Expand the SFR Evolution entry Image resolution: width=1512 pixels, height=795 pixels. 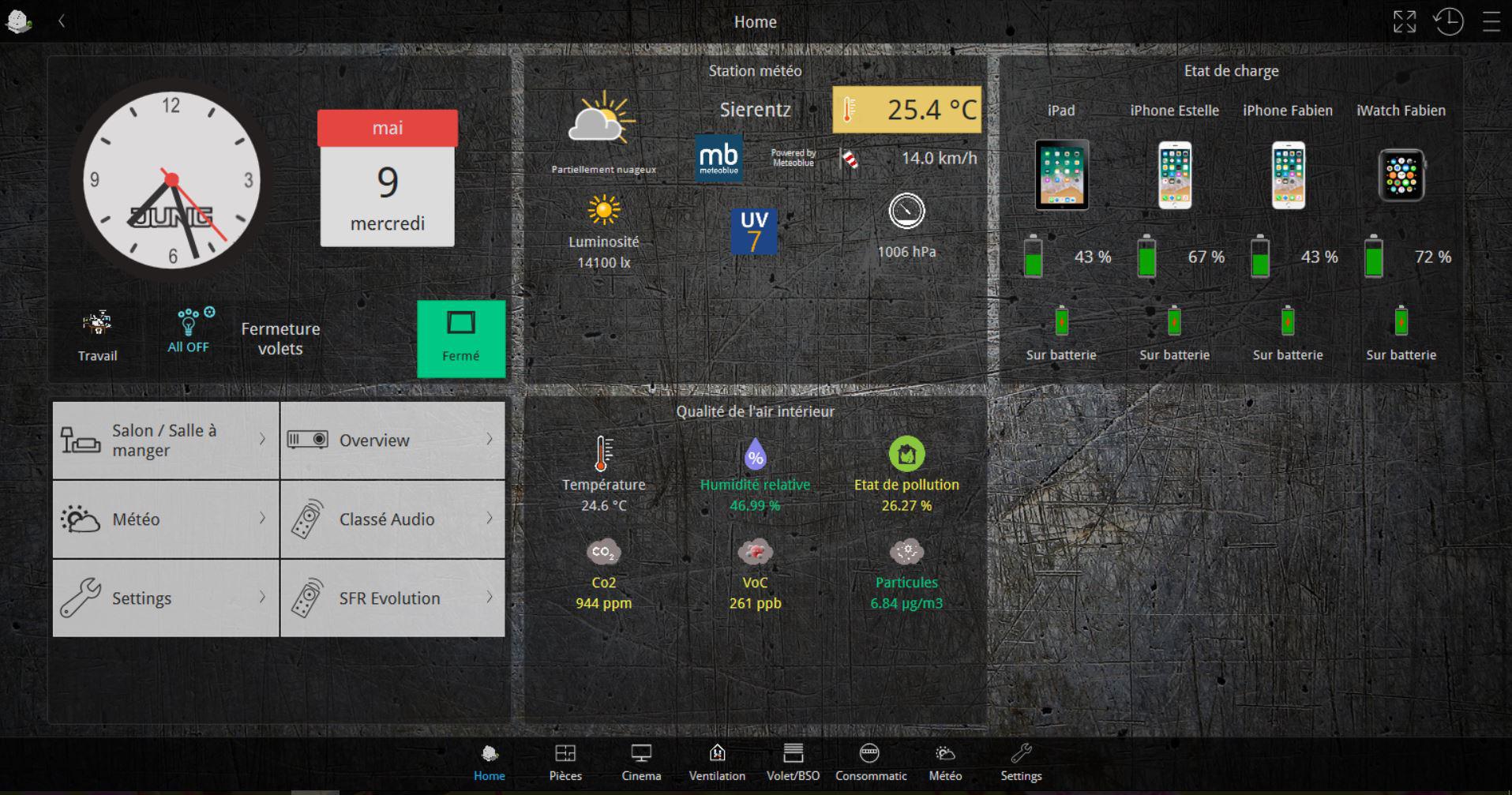click(392, 598)
